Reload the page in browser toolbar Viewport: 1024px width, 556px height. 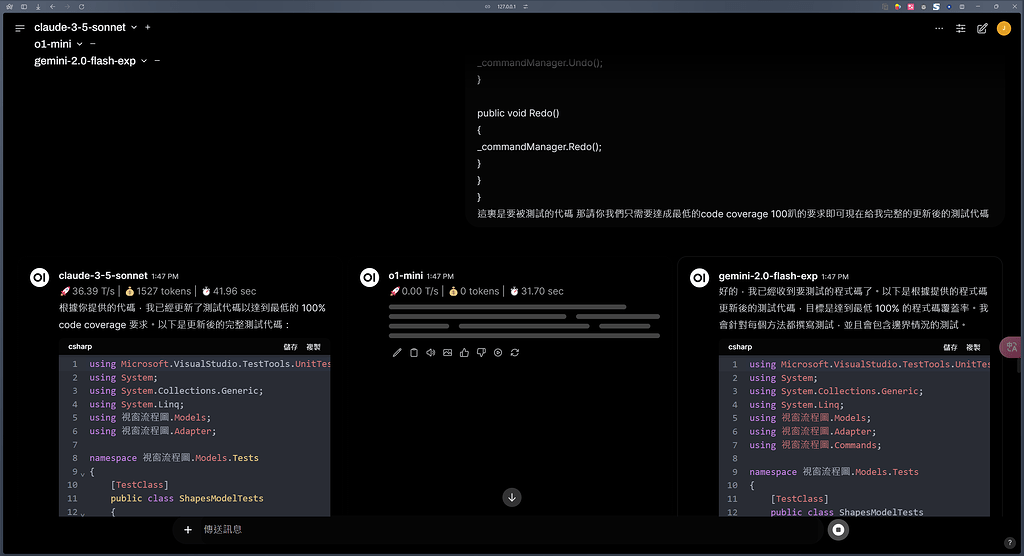coord(82,7)
